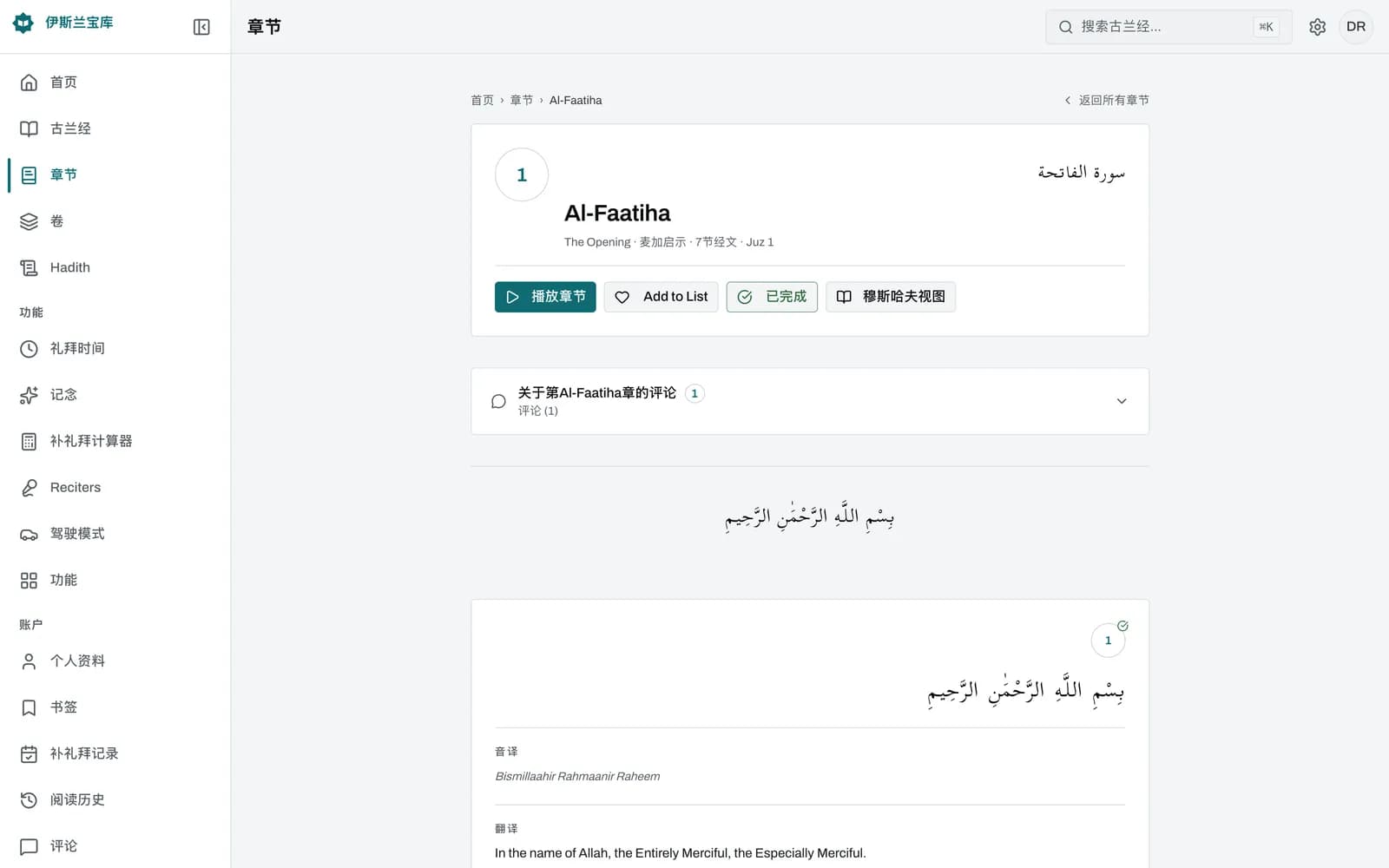
Task: Click the grid icon beside 功能
Action: [29, 580]
